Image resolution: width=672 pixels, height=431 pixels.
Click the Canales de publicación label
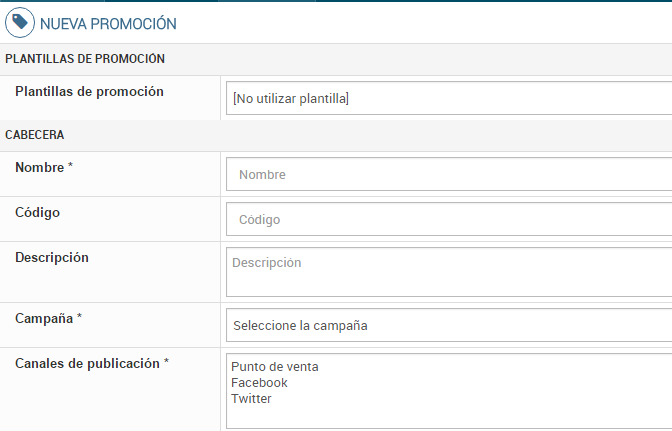pos(87,364)
